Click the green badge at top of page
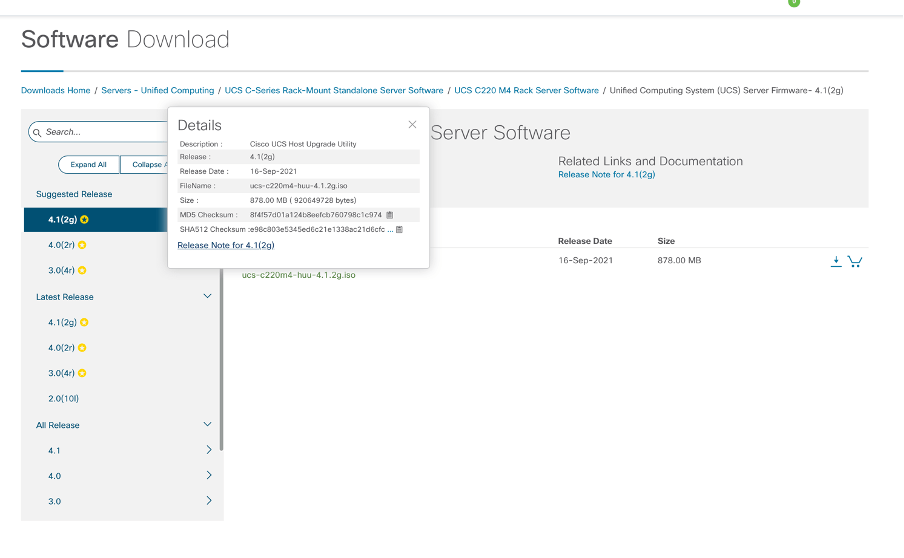904x558 pixels. click(x=794, y=3)
